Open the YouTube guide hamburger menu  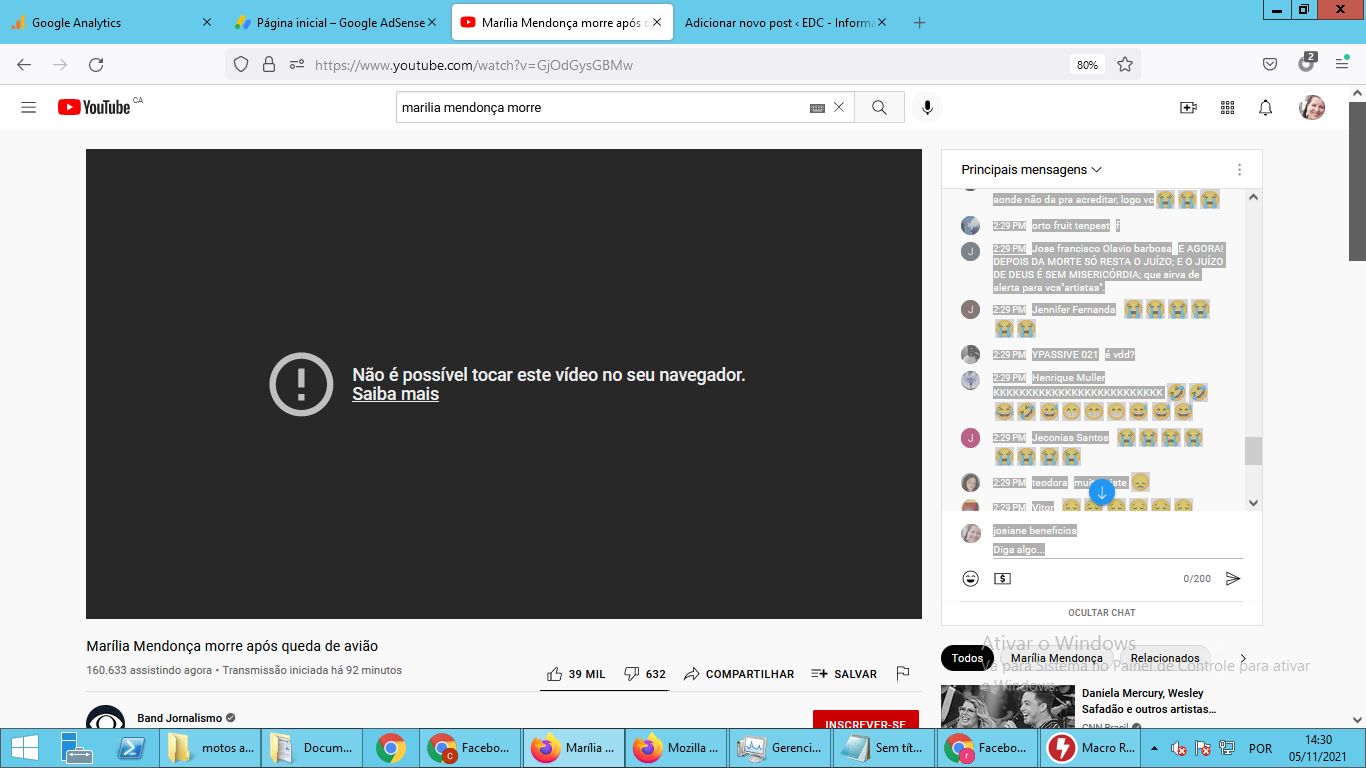coord(28,107)
